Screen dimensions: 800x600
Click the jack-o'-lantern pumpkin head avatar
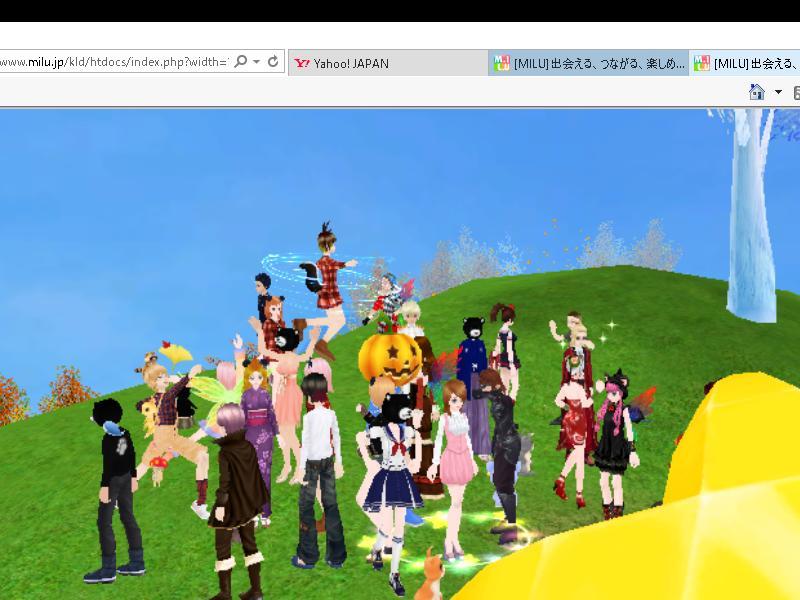(389, 359)
